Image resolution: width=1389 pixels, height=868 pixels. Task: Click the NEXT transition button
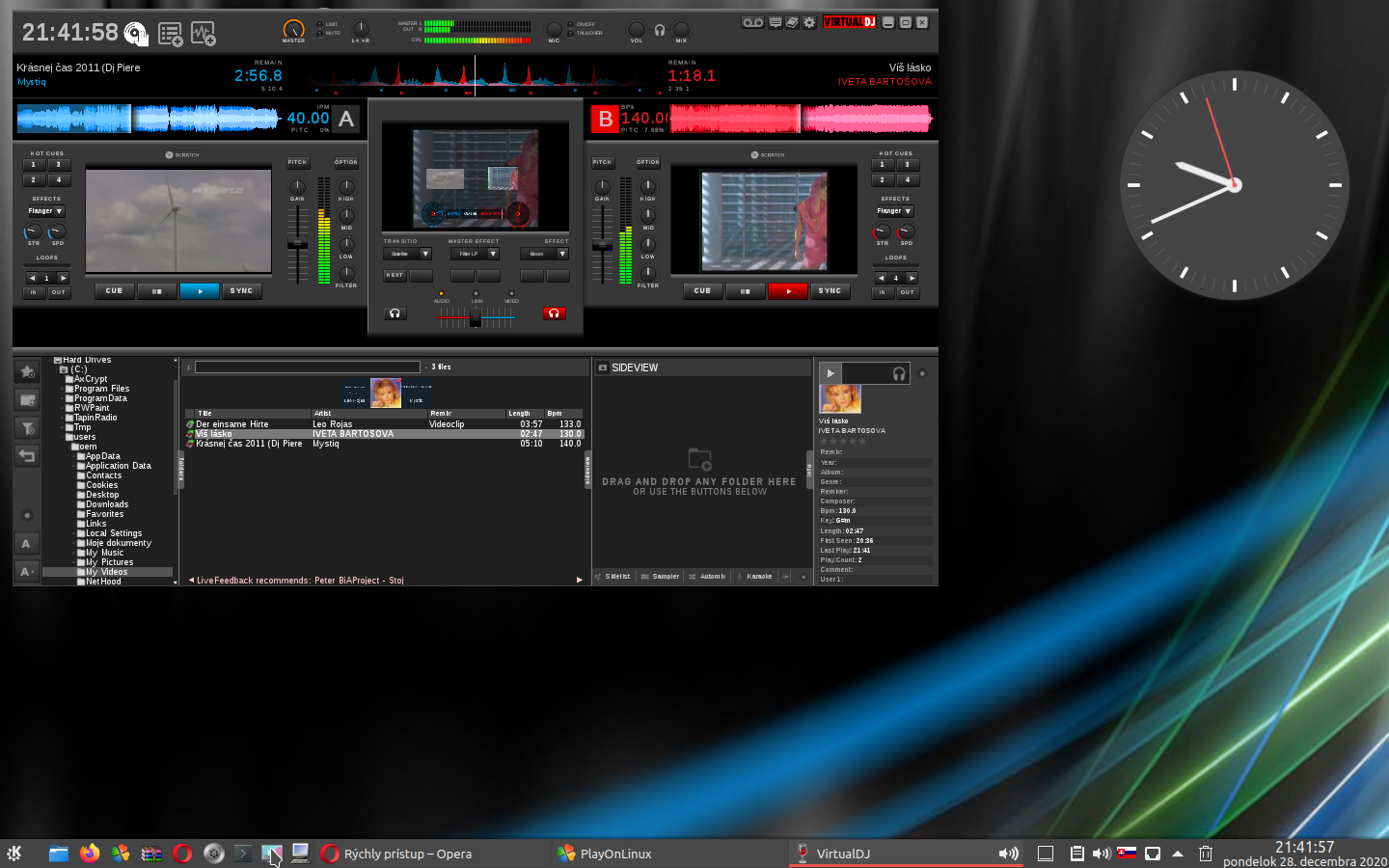(395, 276)
